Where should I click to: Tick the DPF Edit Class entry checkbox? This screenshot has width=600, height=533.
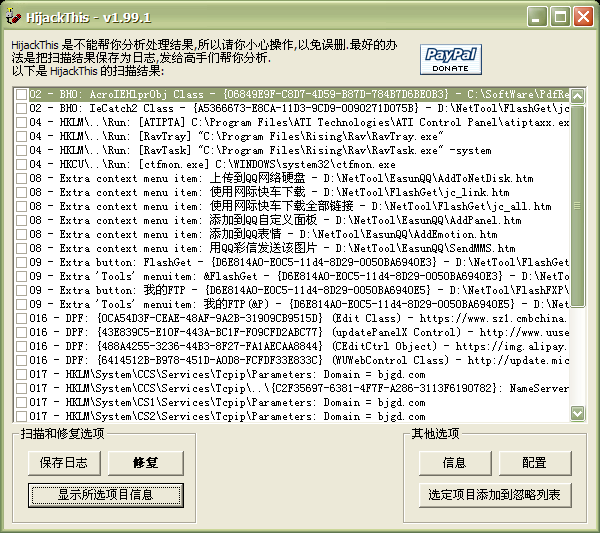pos(21,318)
